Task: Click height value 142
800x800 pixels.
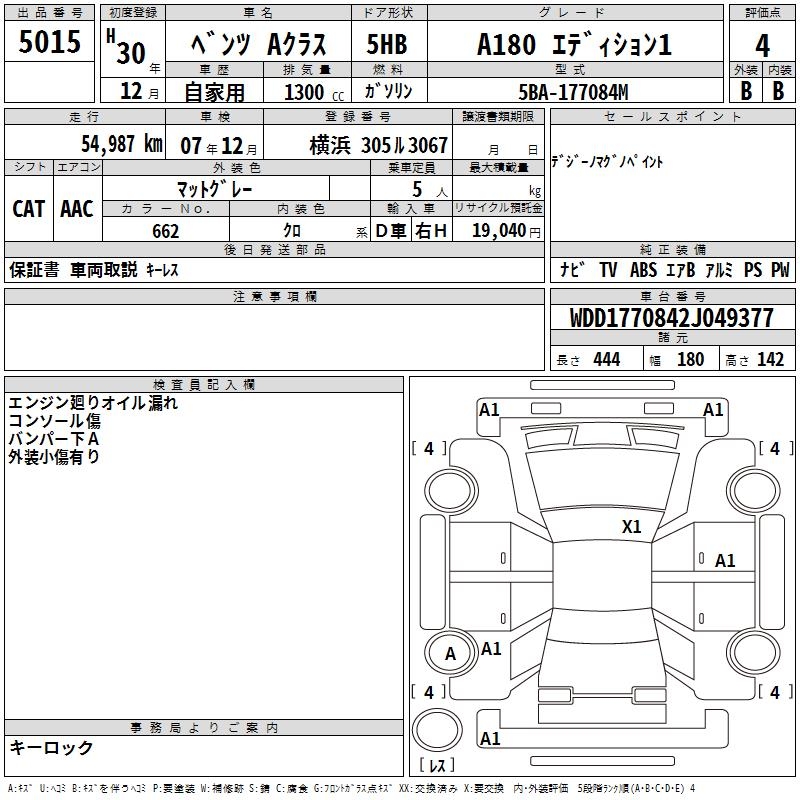Action: tap(770, 360)
